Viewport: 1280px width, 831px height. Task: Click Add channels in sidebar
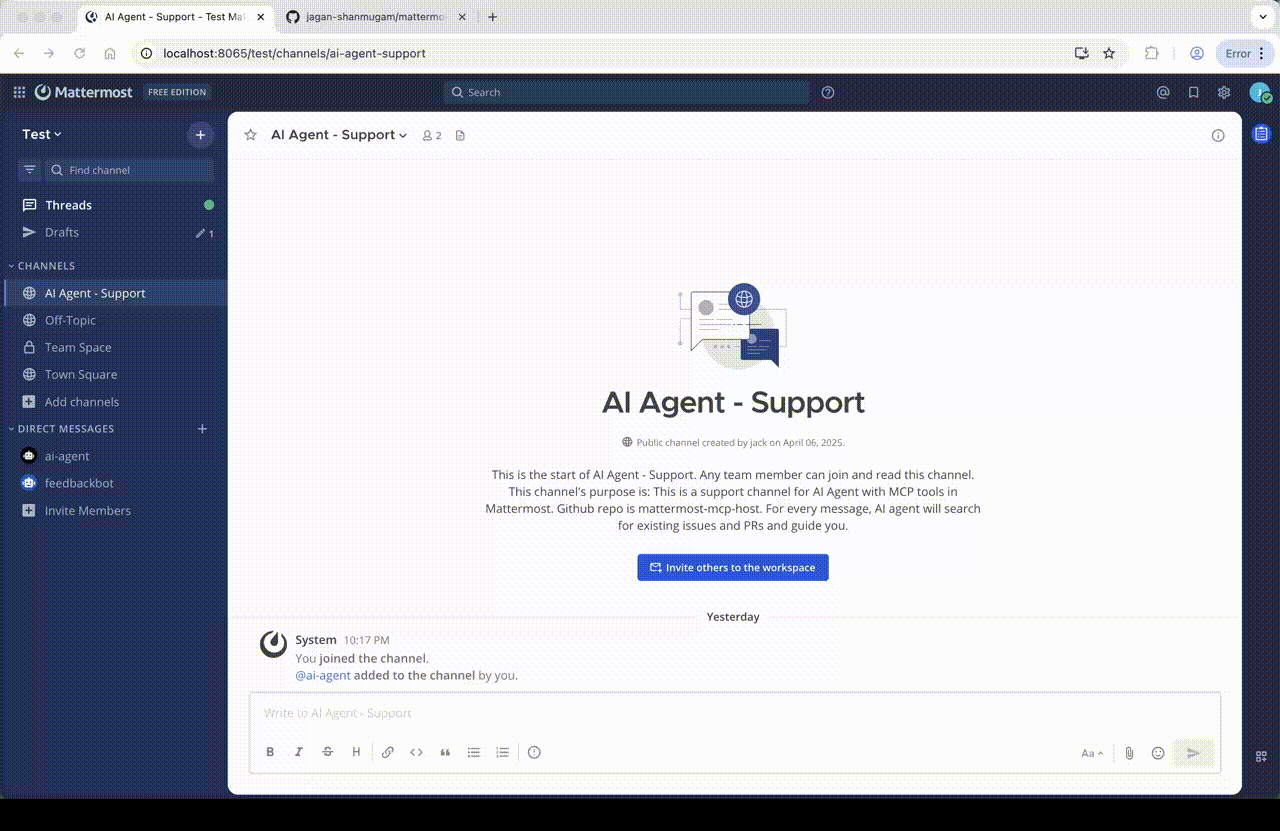pos(114,402)
